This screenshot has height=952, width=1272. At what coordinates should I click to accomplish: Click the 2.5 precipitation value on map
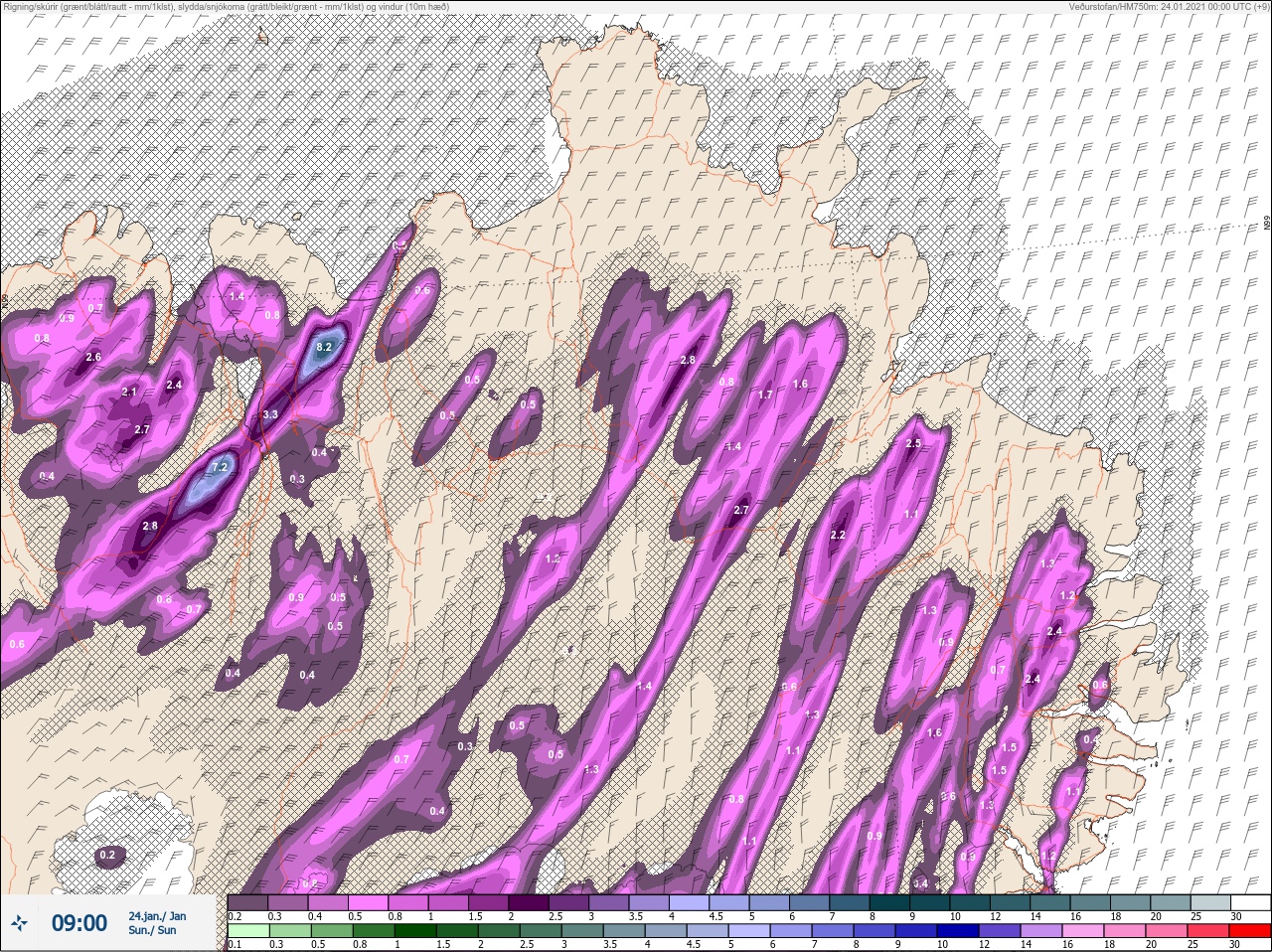(914, 443)
